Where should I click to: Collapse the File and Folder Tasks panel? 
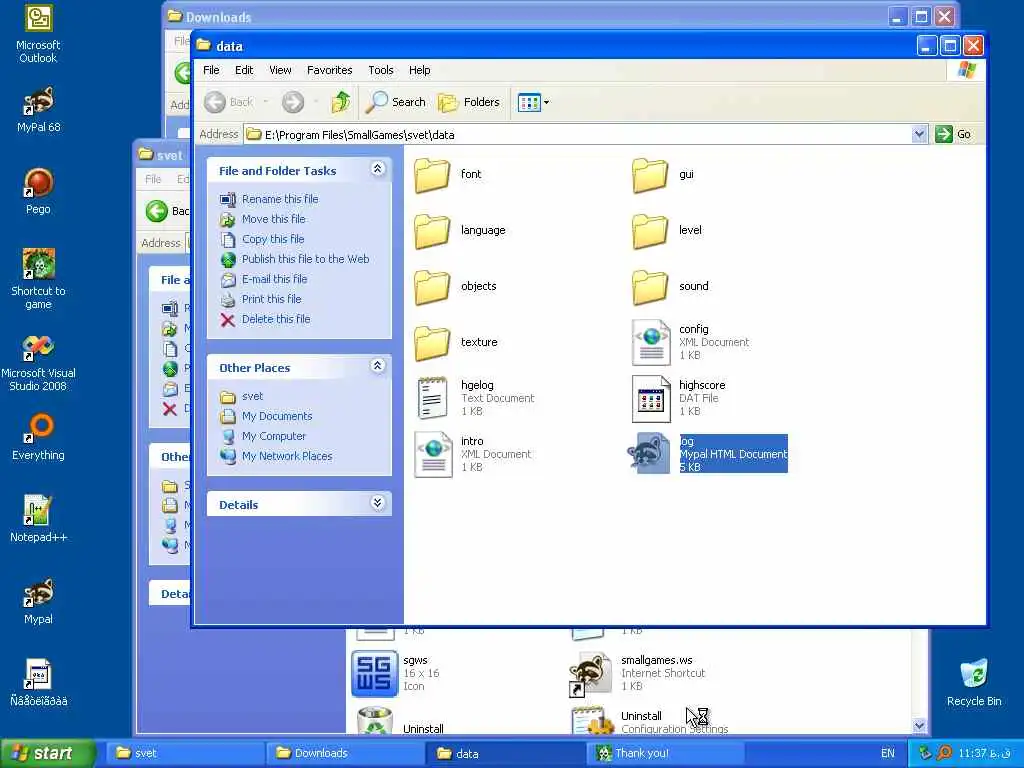tap(377, 169)
